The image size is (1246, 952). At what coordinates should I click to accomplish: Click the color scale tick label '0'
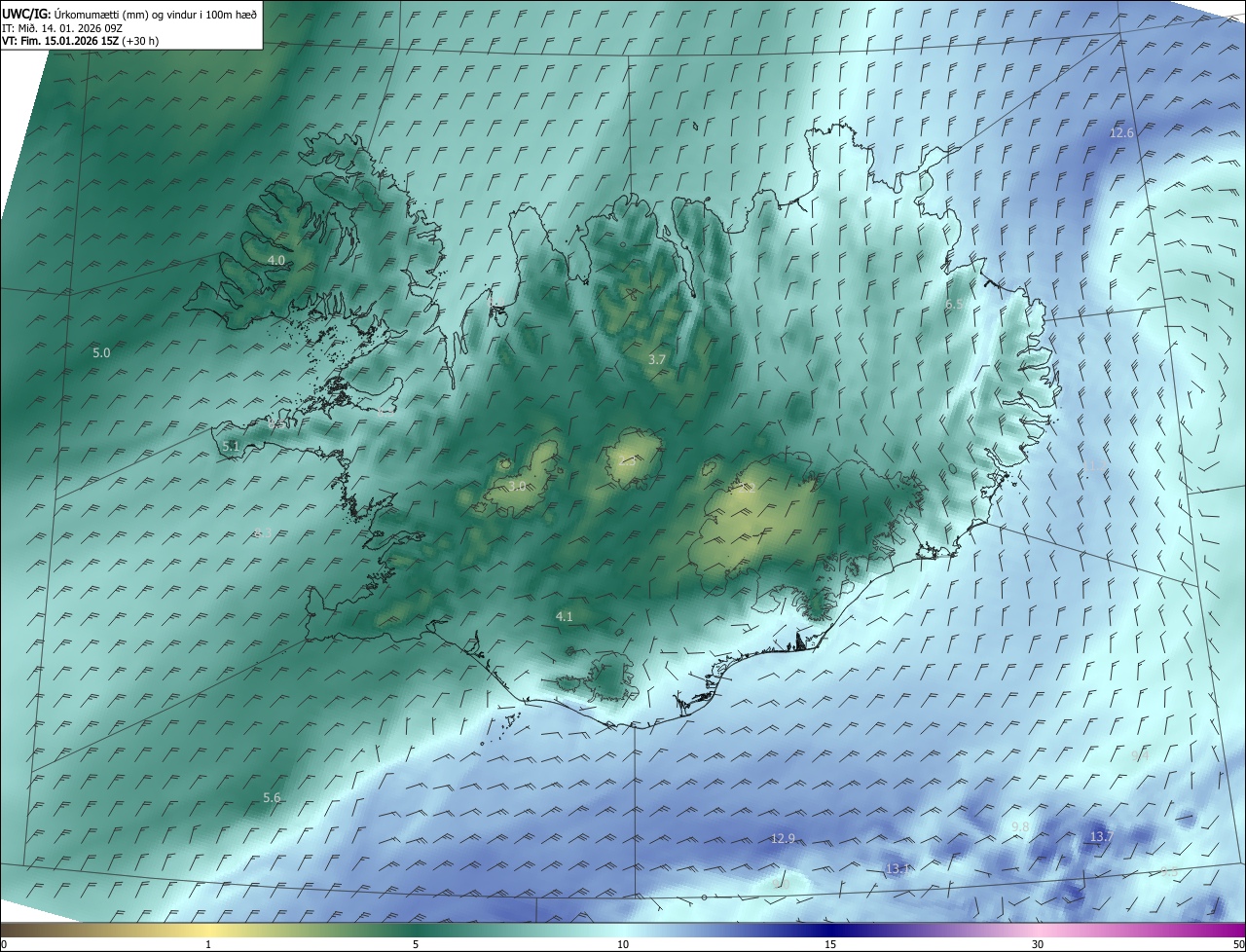[x=4, y=944]
